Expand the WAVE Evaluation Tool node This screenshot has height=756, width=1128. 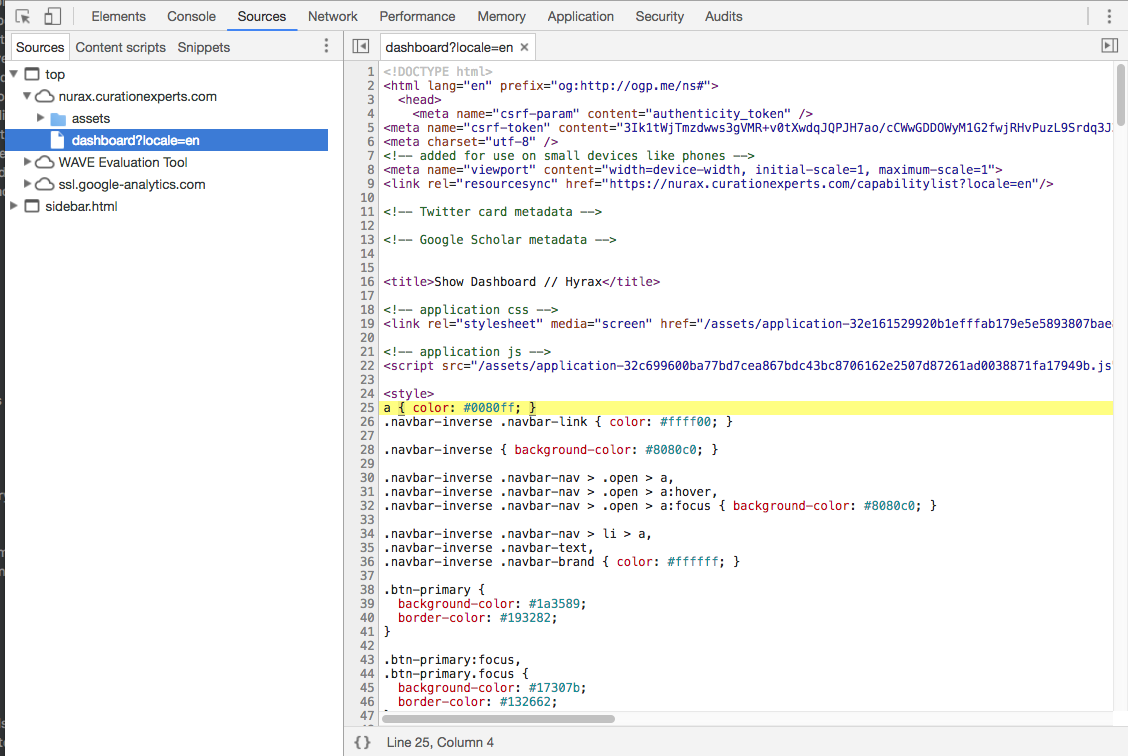pyautogui.click(x=27, y=162)
